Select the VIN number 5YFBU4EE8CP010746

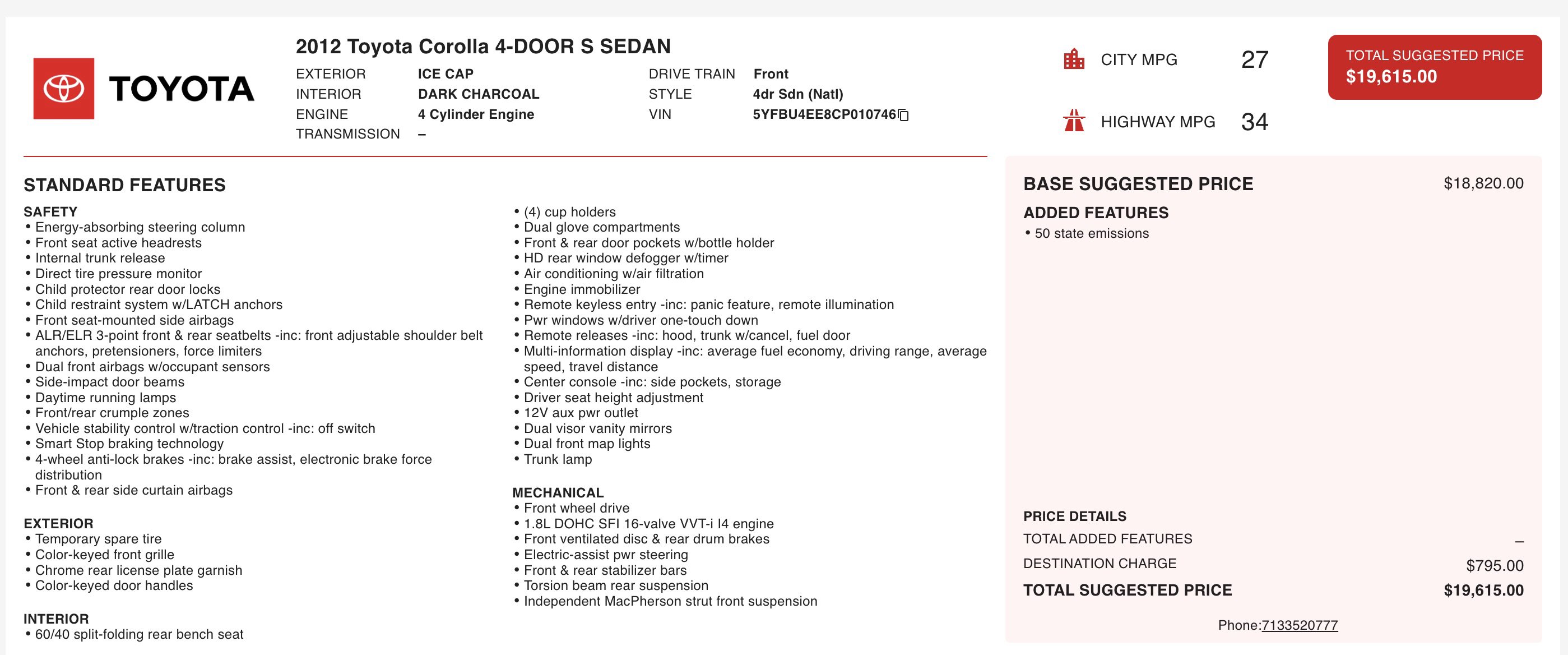click(x=824, y=114)
